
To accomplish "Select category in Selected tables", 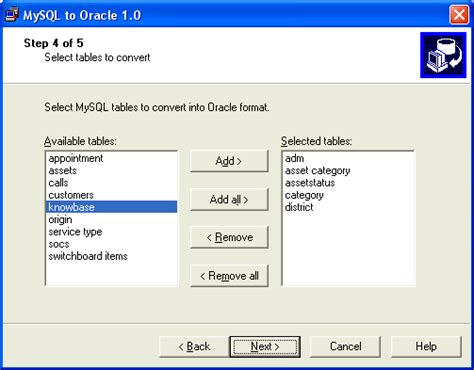I will point(348,195).
